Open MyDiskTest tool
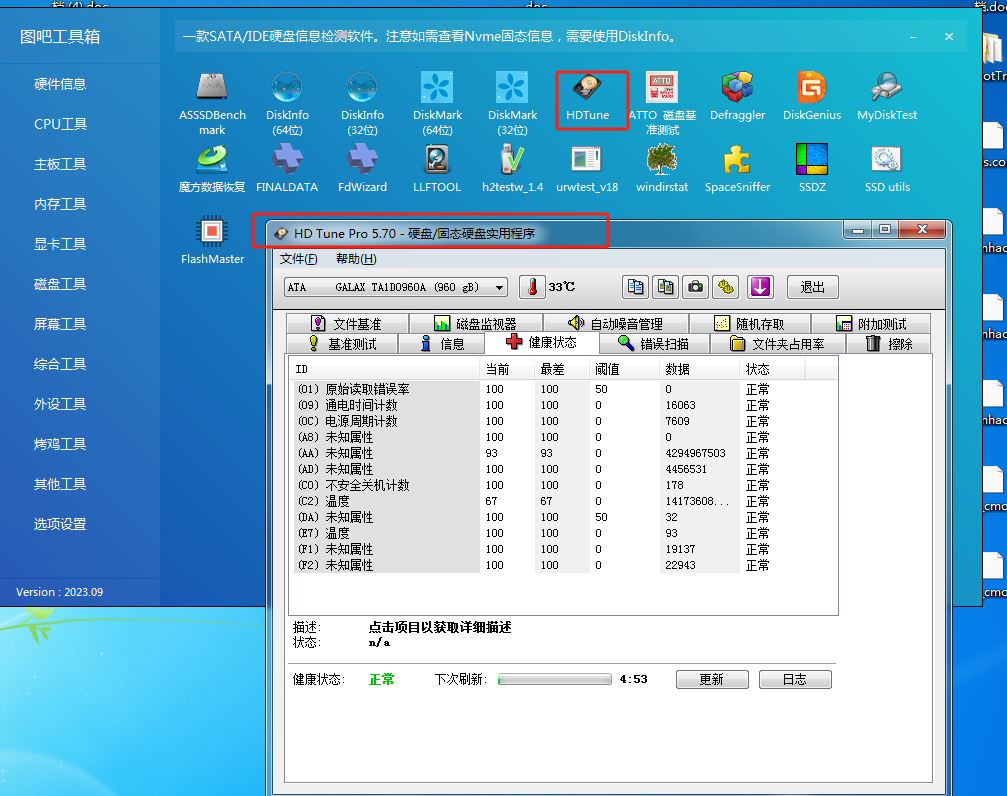The image size is (1007, 796). tap(887, 96)
